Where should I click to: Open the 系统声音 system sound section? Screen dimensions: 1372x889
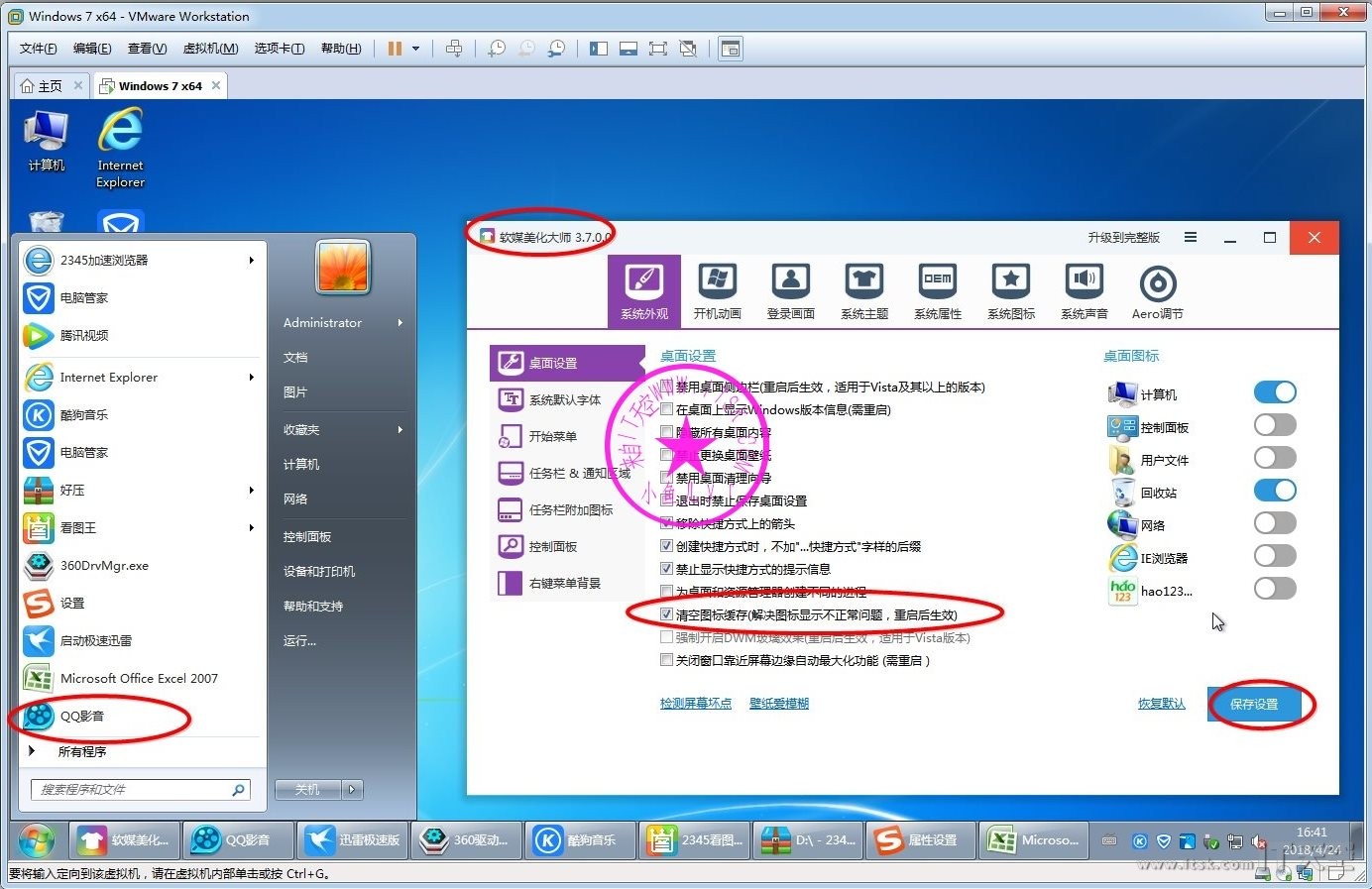click(x=1084, y=290)
